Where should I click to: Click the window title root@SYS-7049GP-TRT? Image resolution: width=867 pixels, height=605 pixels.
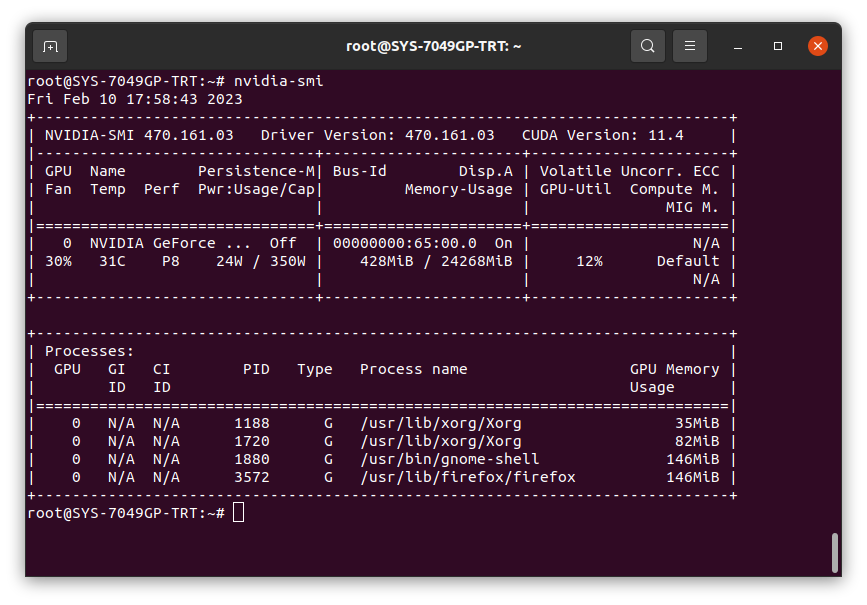(434, 46)
